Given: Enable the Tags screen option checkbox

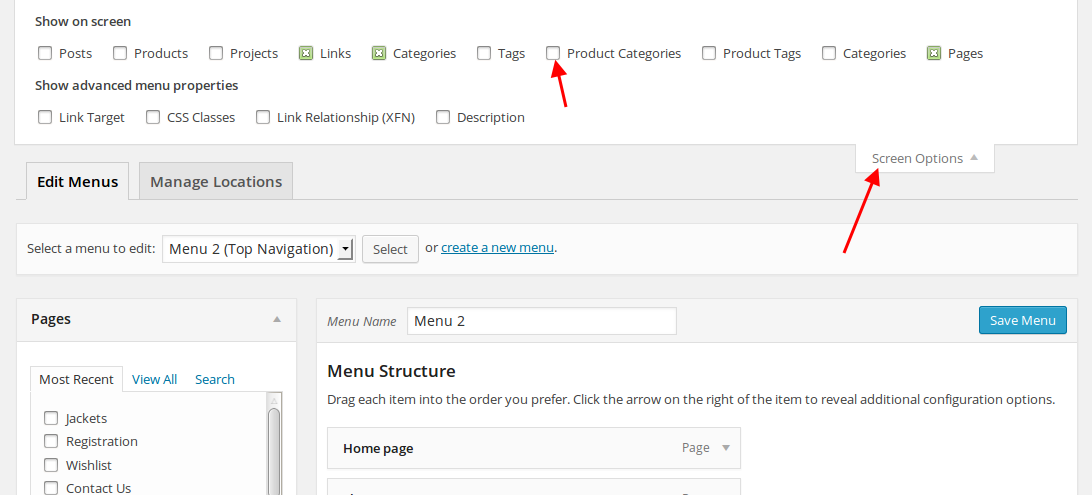Looking at the screenshot, I should pyautogui.click(x=483, y=53).
